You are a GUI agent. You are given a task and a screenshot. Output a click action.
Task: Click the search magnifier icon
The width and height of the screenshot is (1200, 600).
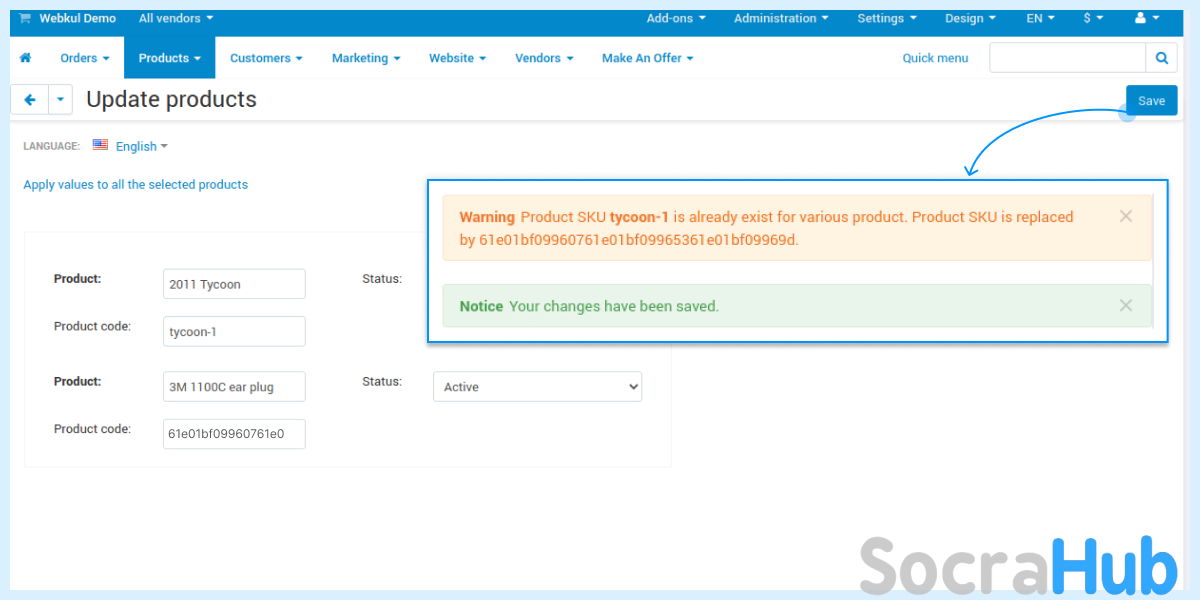1161,58
